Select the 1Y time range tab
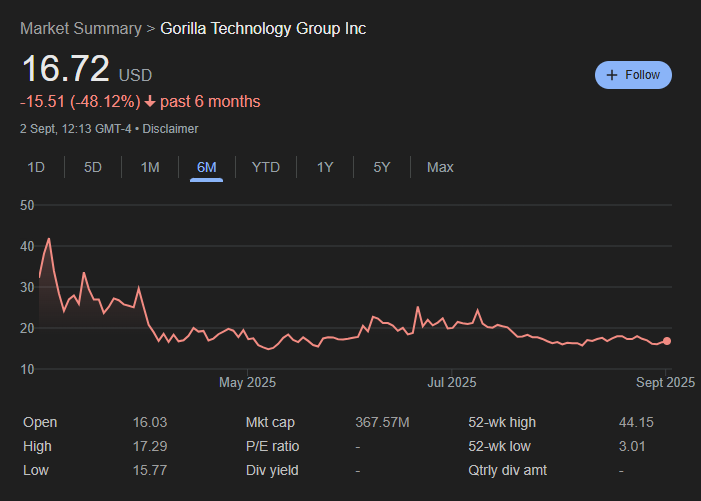Viewport: 701px width, 501px height. [x=325, y=167]
